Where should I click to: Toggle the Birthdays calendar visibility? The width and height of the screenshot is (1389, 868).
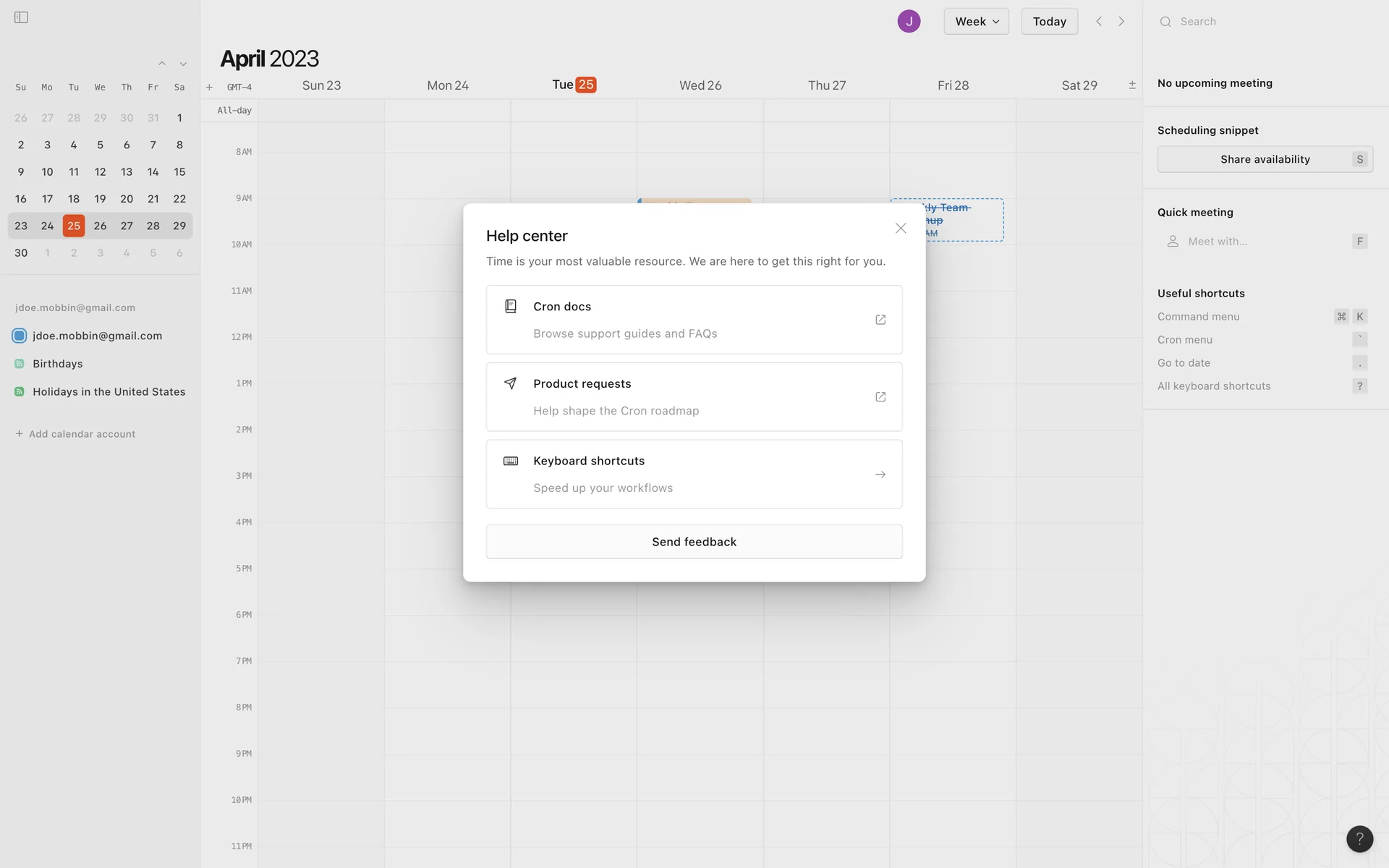[x=20, y=364]
